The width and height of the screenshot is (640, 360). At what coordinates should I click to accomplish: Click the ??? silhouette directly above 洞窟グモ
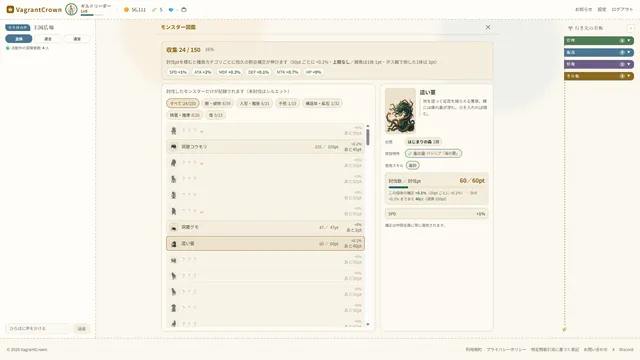pyautogui.click(x=173, y=211)
